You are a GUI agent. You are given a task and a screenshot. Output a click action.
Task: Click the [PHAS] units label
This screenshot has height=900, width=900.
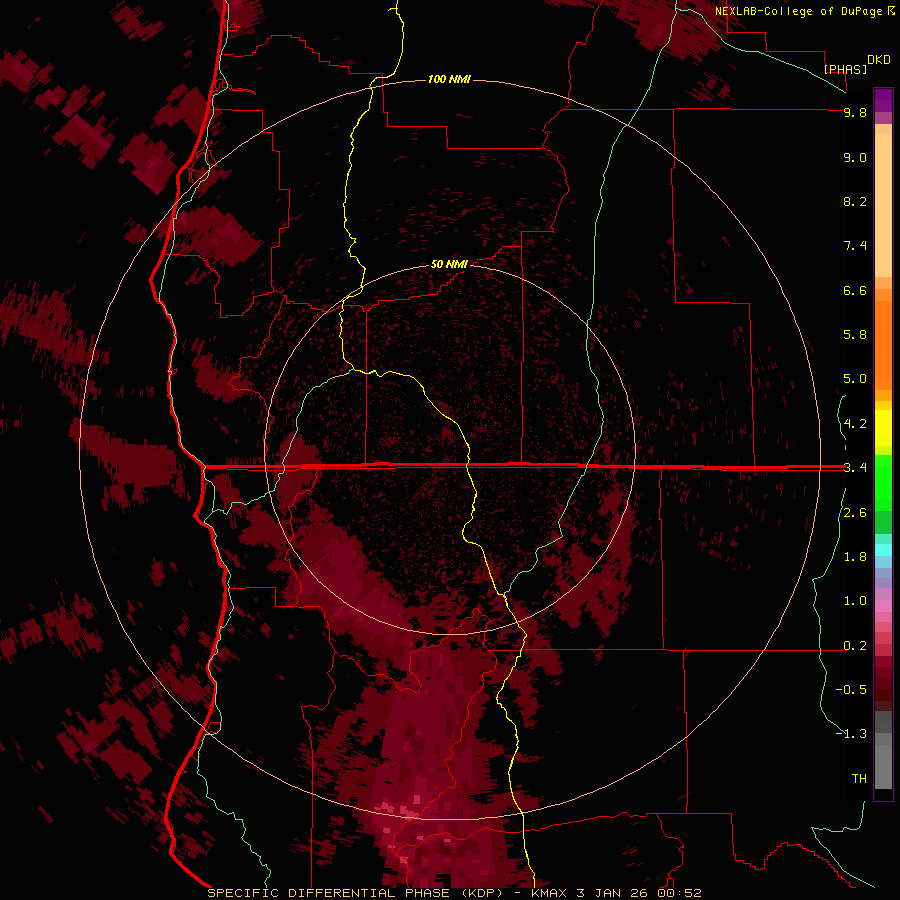845,69
